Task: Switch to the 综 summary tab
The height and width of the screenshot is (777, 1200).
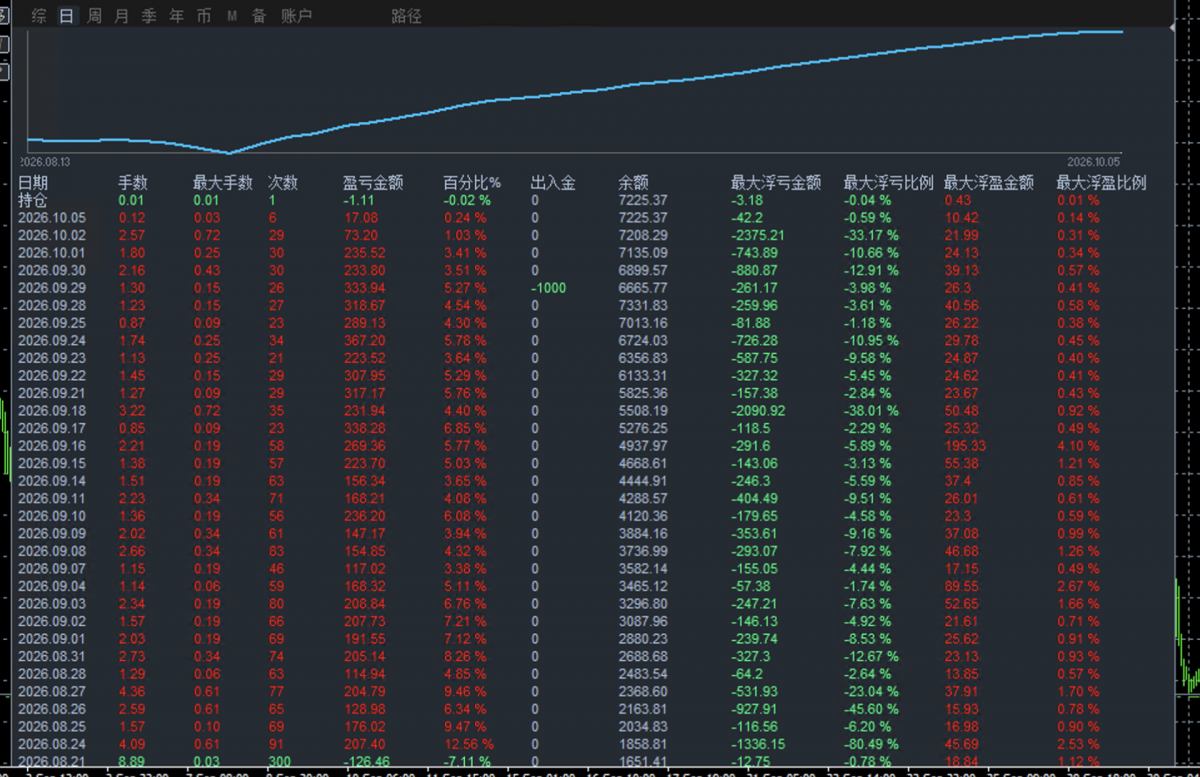Action: coord(39,16)
